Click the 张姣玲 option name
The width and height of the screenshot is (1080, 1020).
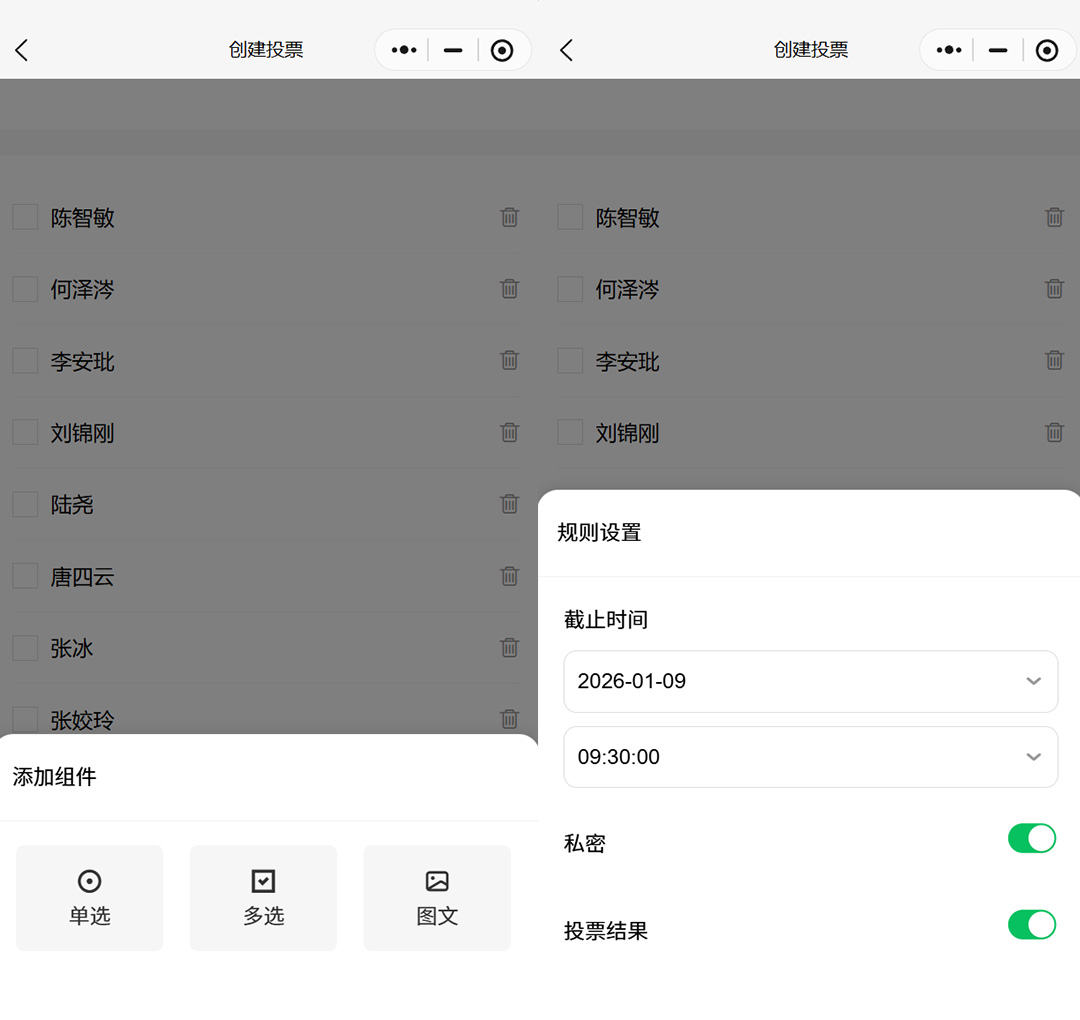(x=83, y=720)
